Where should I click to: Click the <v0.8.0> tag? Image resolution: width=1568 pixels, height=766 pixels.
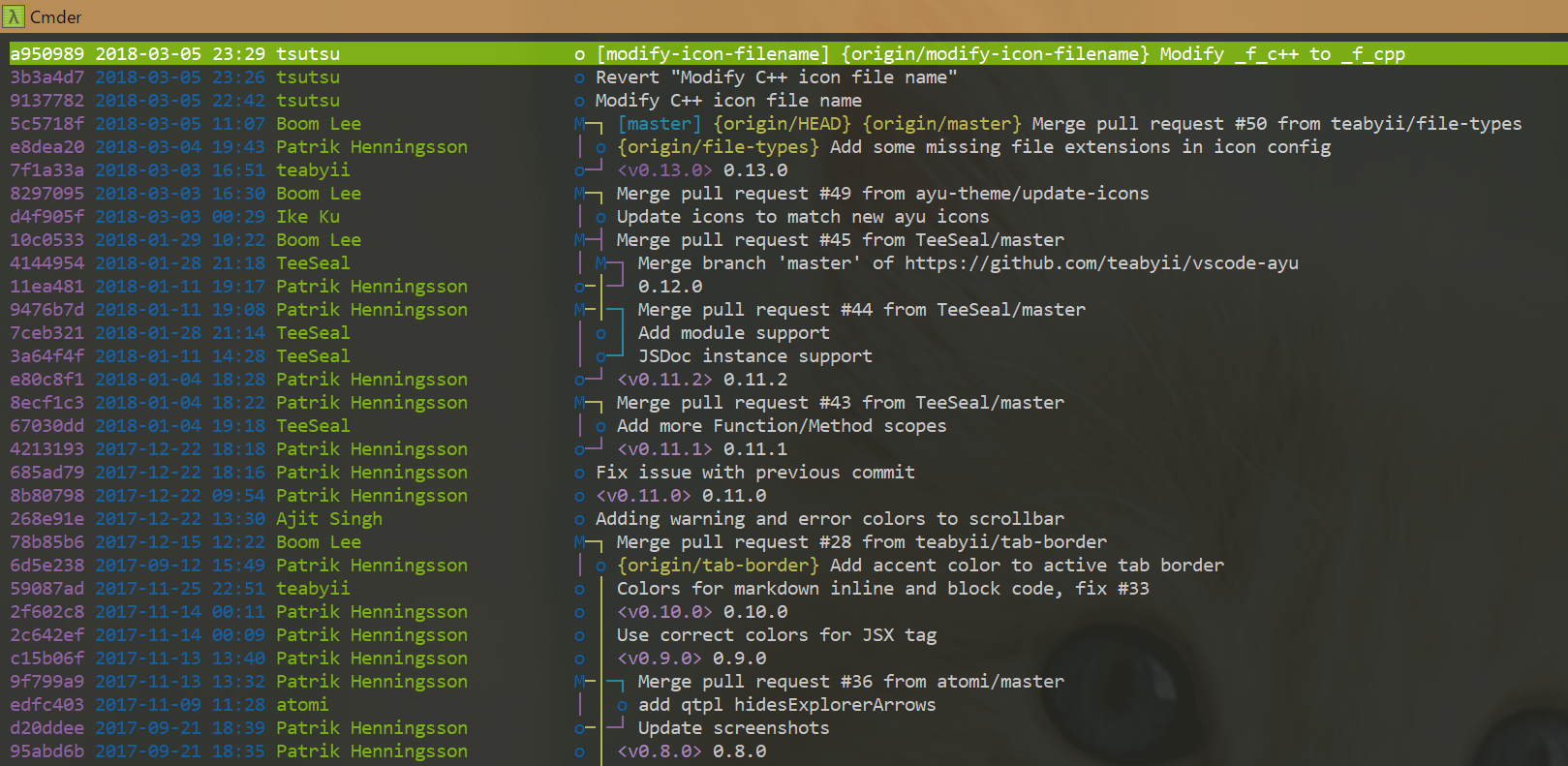[x=660, y=751]
